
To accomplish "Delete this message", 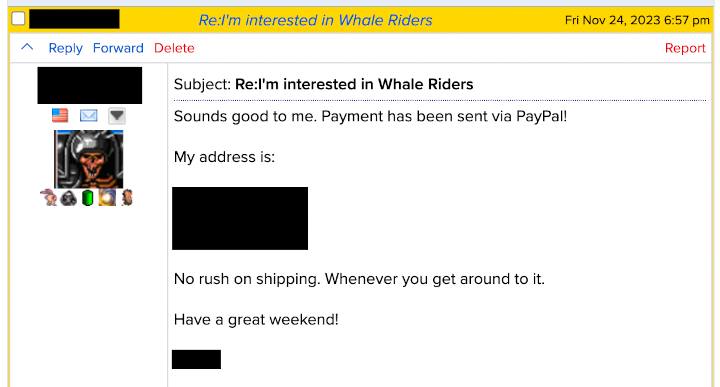I will point(174,48).
